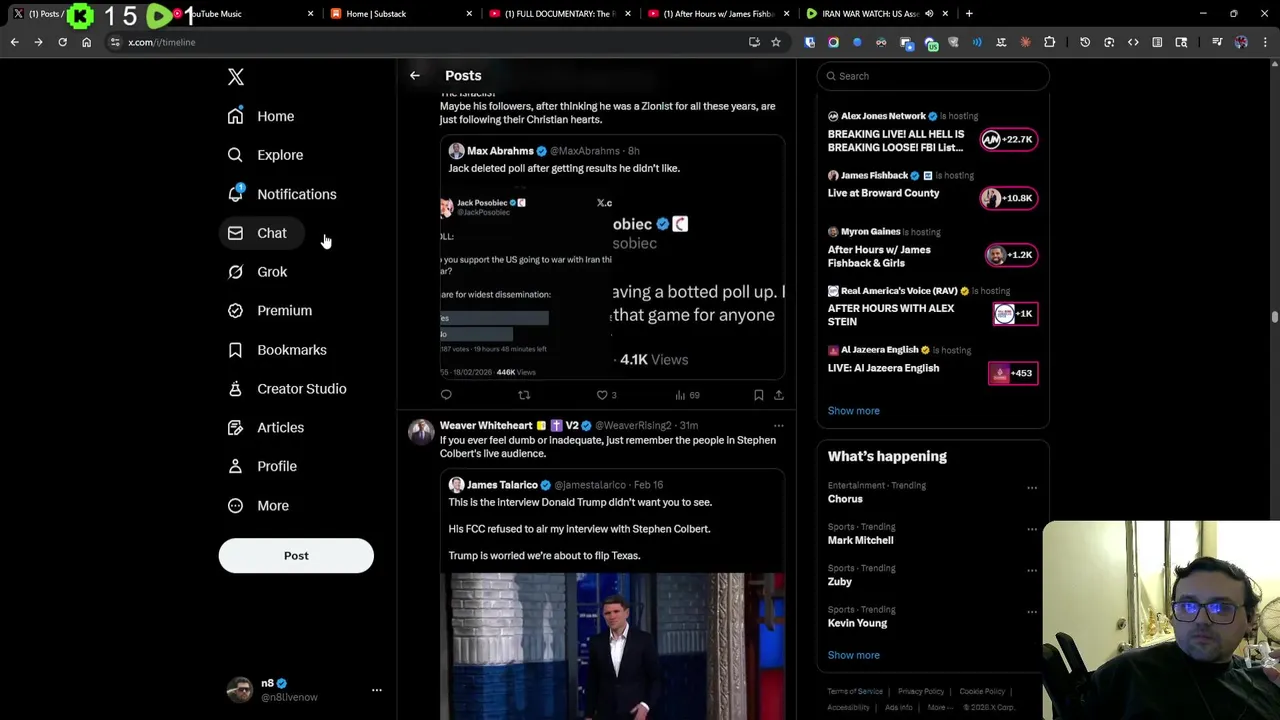Open Weaver Whiteheart's profile avatar
Image resolution: width=1280 pixels, height=720 pixels.
[x=421, y=431]
